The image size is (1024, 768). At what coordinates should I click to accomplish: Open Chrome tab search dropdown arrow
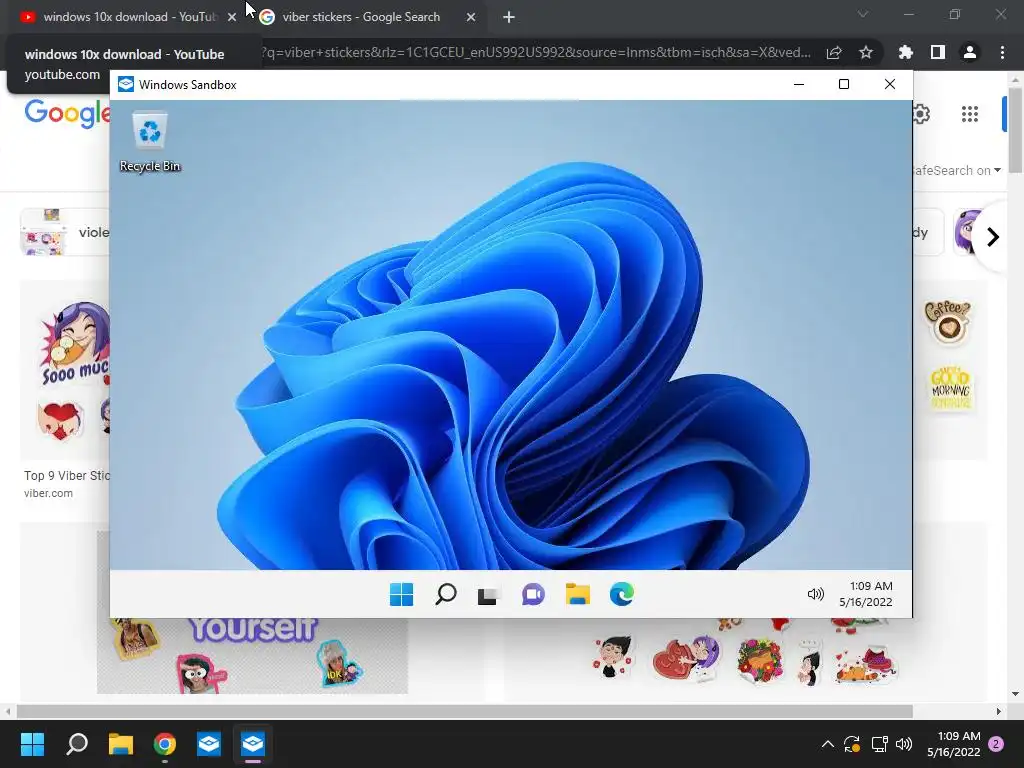pyautogui.click(x=863, y=14)
